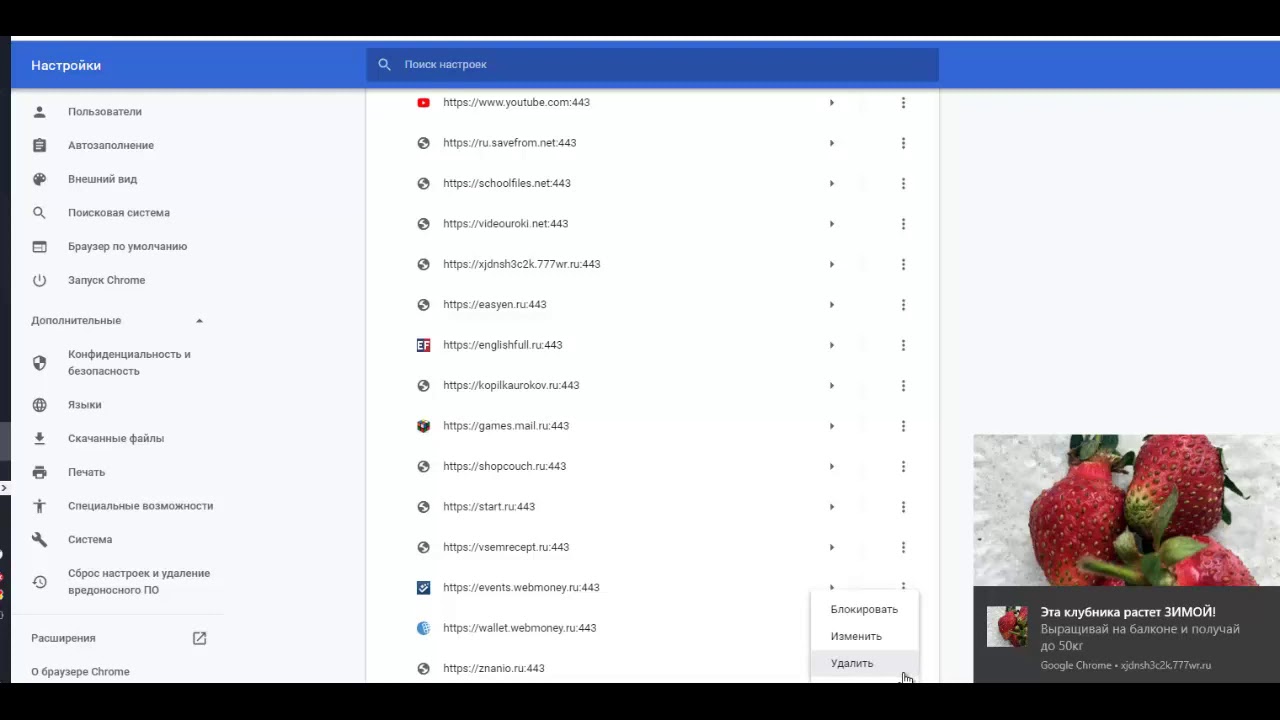The image size is (1280, 720).
Task: Click the Система wrench icon
Action: (x=39, y=540)
